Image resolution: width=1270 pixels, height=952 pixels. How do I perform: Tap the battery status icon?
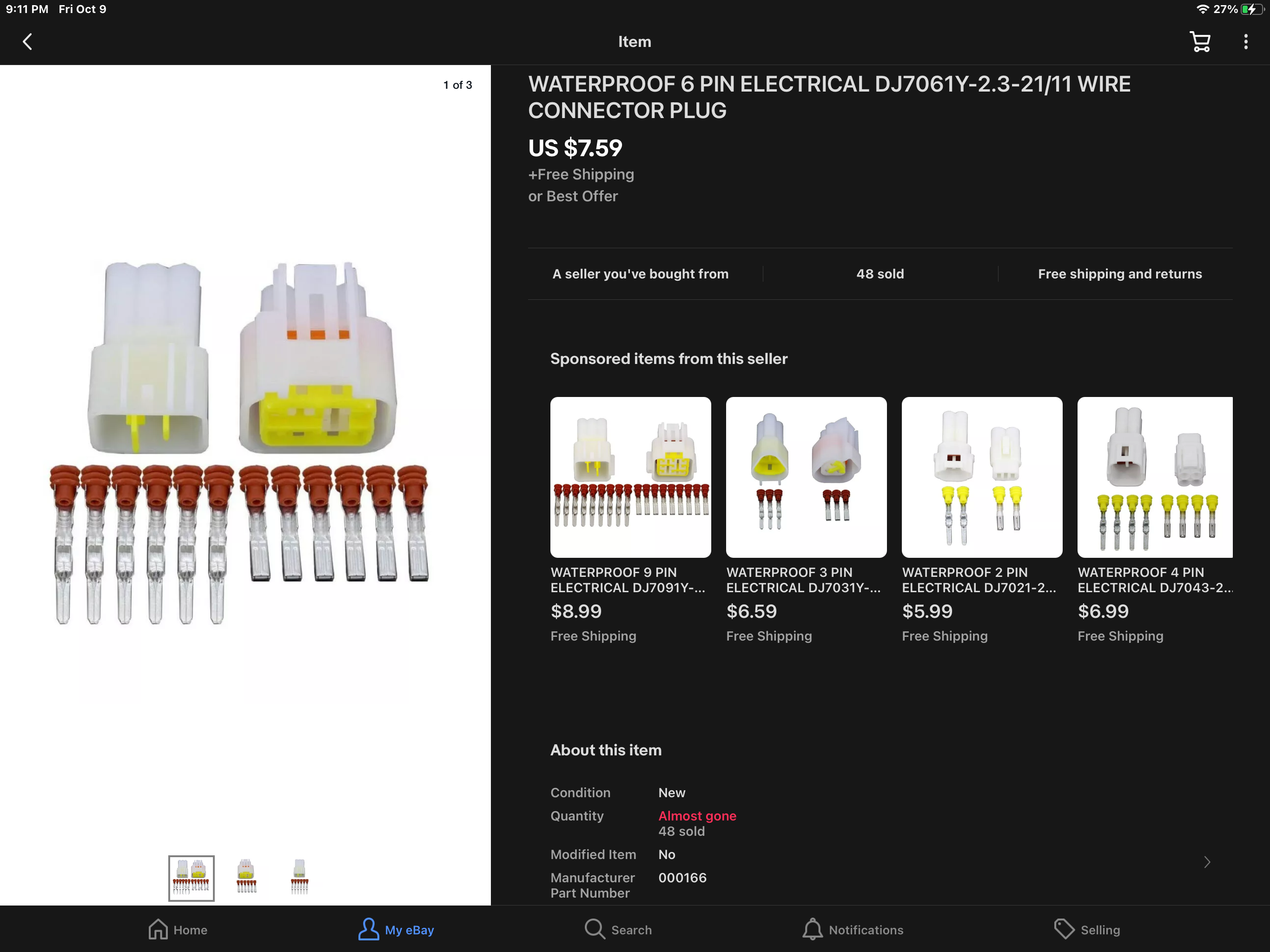point(1251,9)
